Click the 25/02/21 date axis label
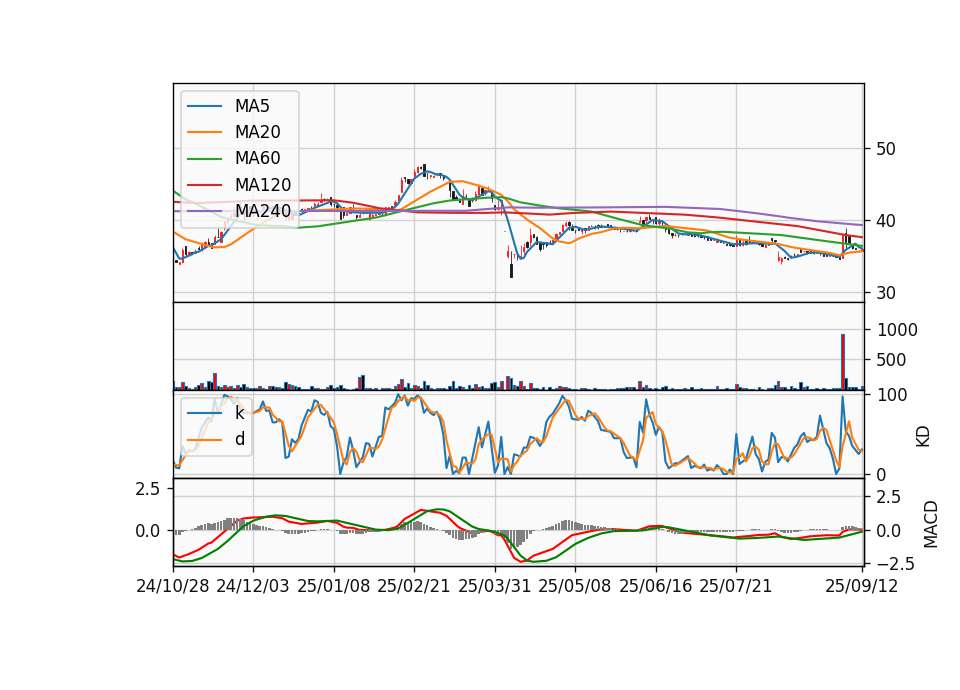The image size is (960, 690). click(414, 586)
